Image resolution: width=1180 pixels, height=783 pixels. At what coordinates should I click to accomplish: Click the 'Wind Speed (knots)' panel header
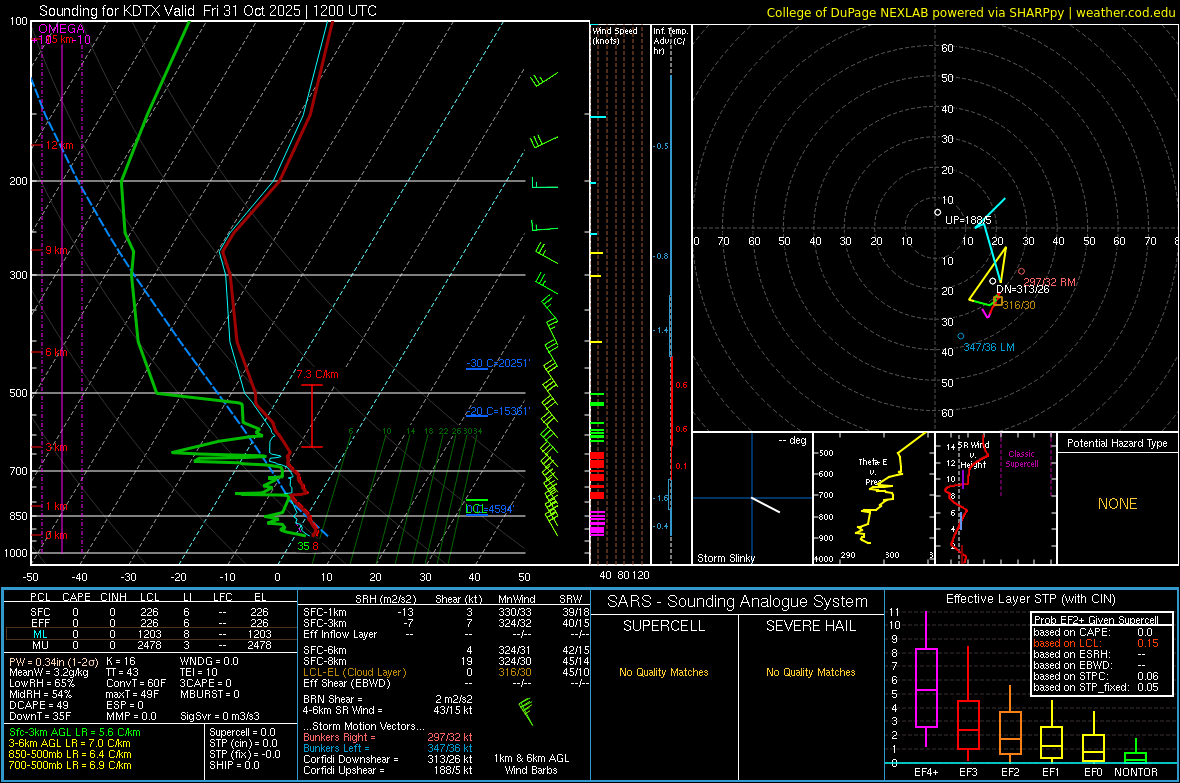pyautogui.click(x=614, y=35)
